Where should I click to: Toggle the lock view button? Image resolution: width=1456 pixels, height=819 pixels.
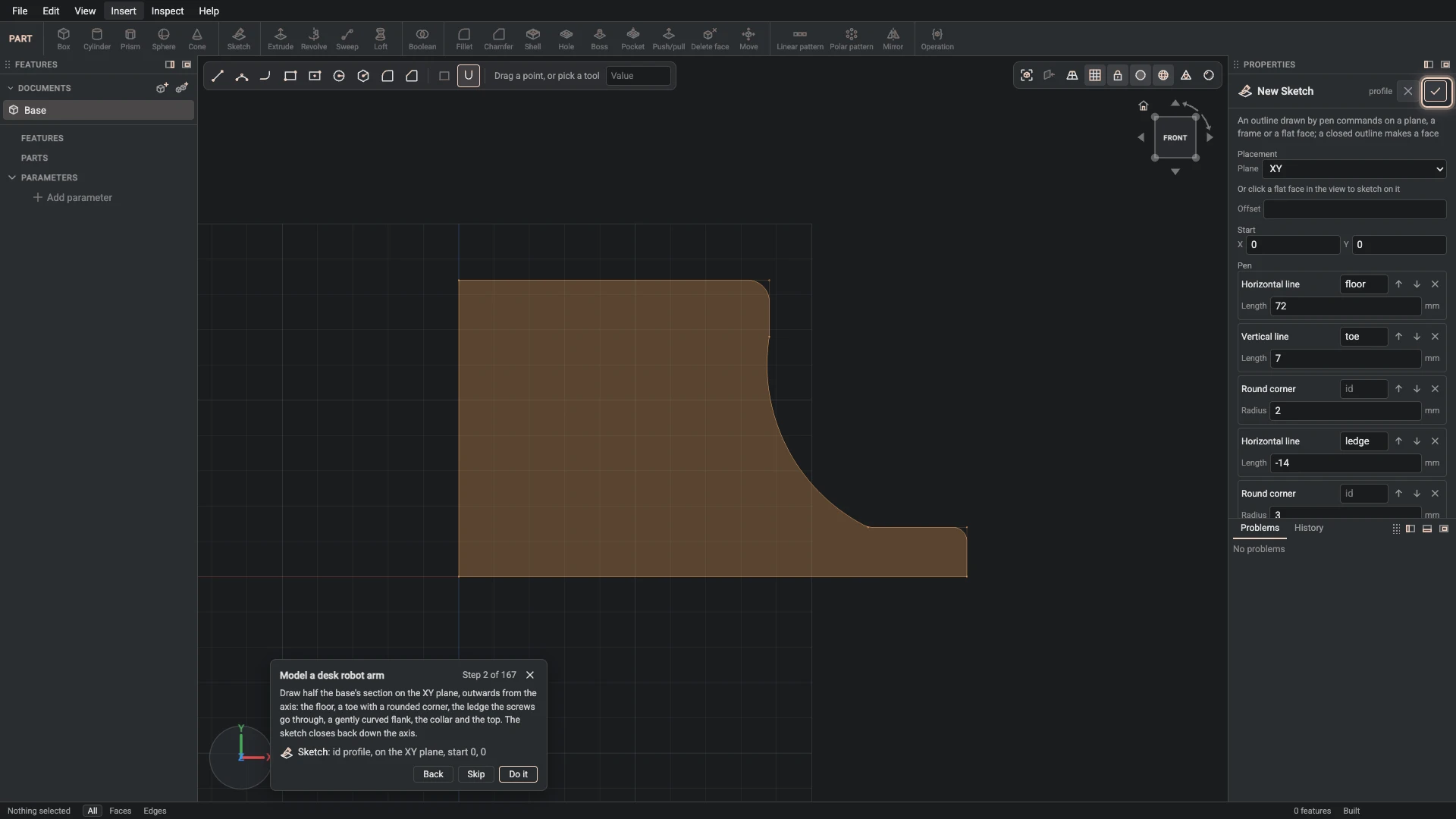1118,75
